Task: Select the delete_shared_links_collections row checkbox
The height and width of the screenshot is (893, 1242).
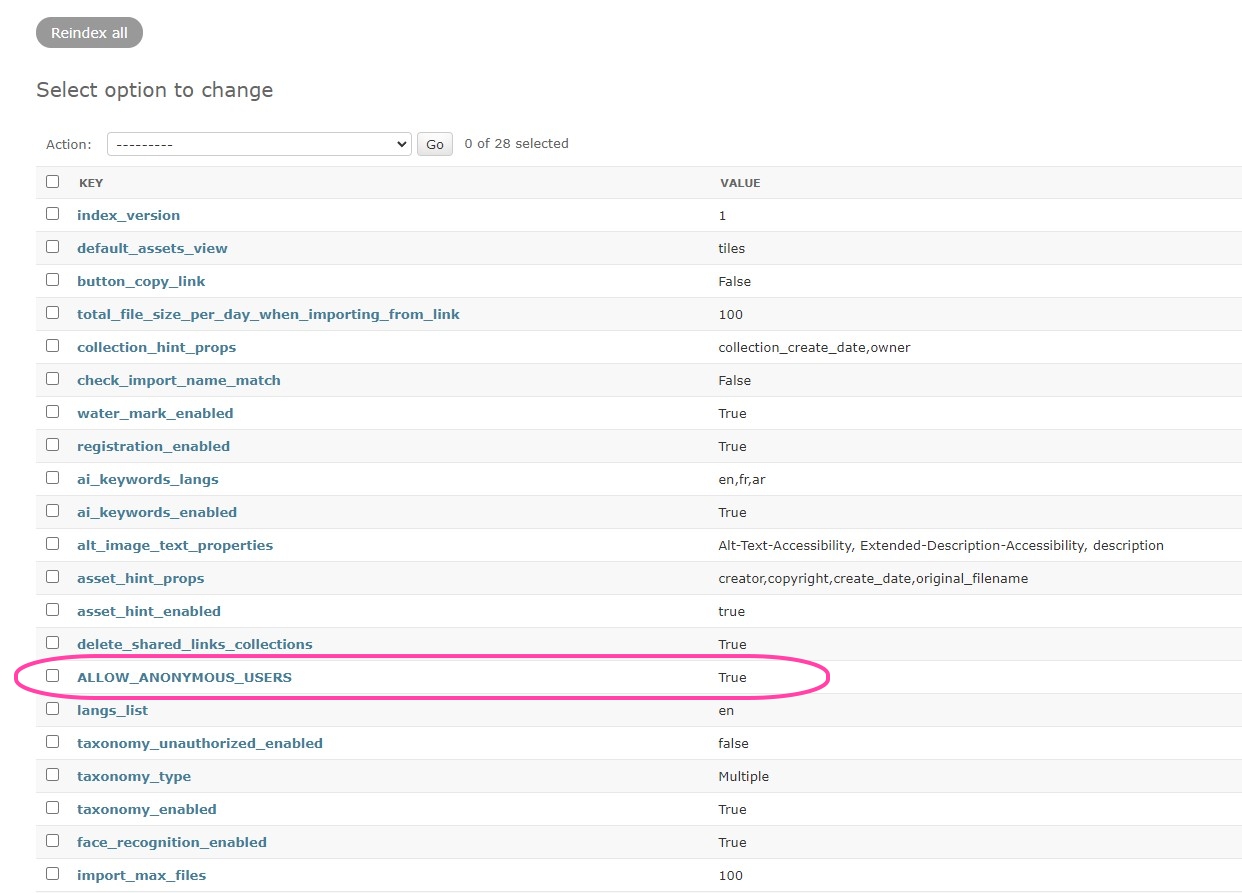Action: pos(53,643)
